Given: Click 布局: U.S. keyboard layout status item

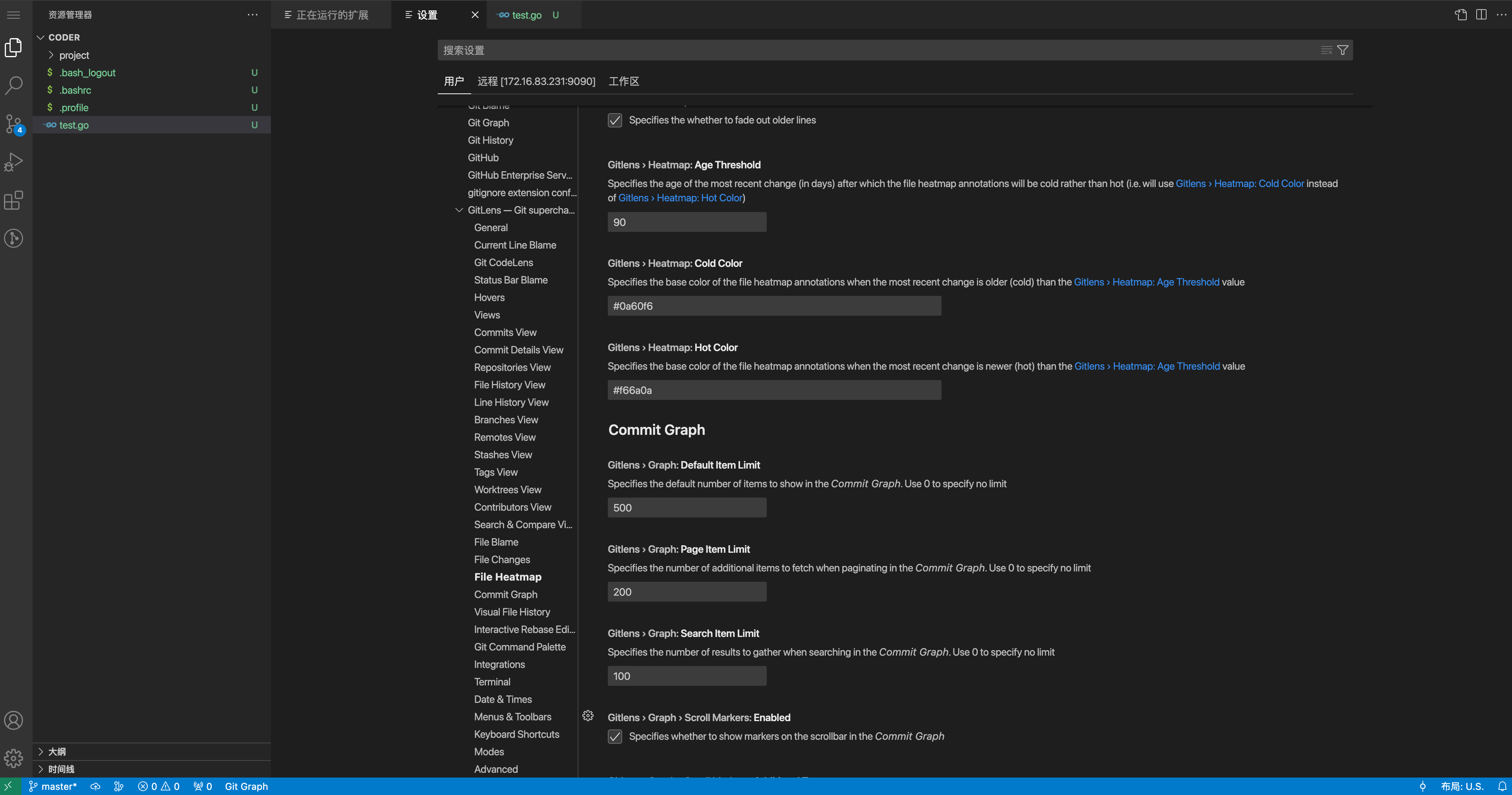Looking at the screenshot, I should click(1462, 786).
